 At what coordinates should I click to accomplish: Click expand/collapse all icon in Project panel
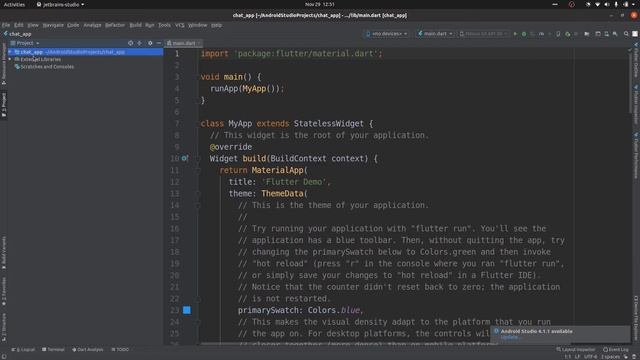(140, 43)
